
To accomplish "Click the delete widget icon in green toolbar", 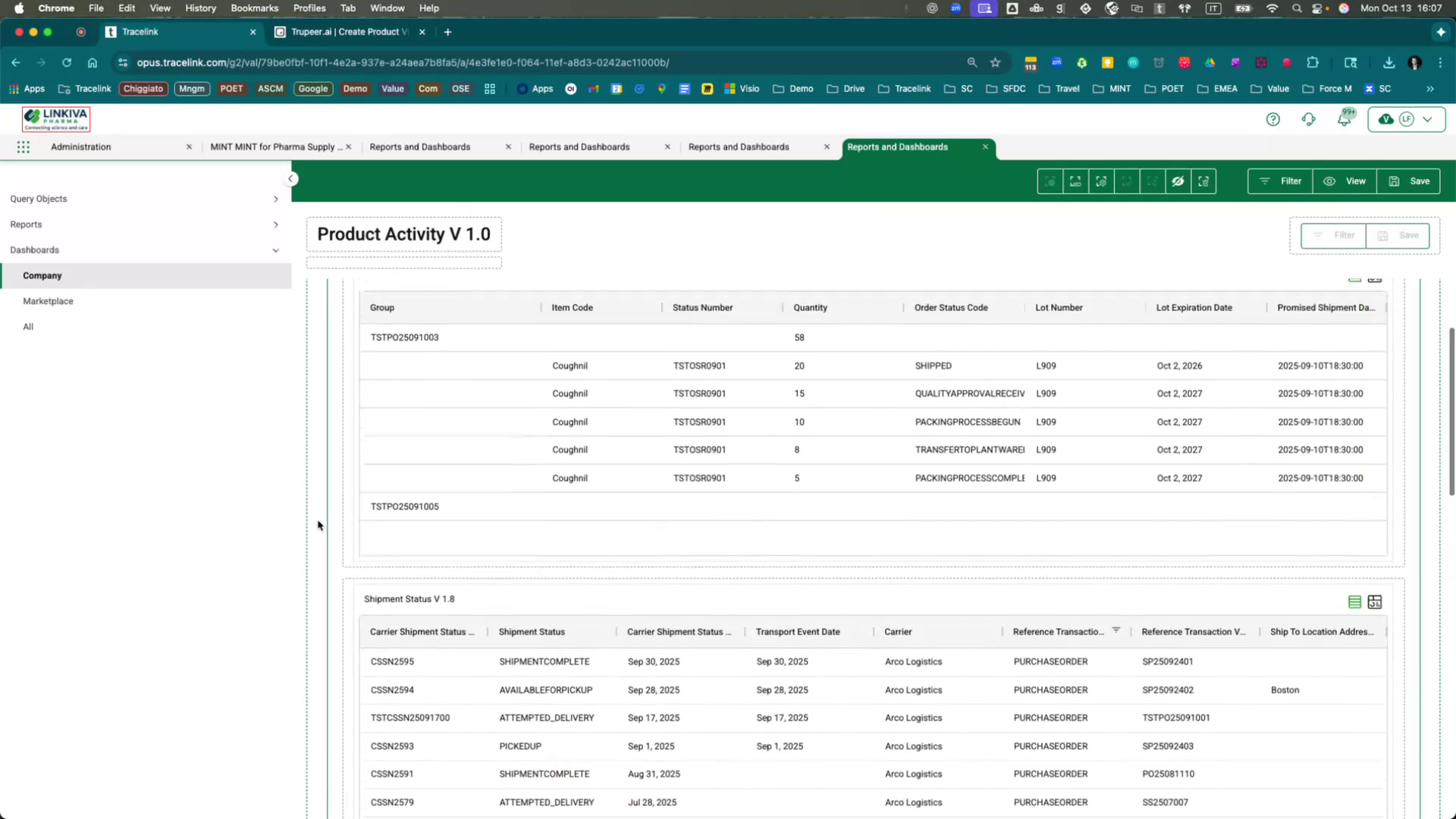I will pyautogui.click(x=1203, y=181).
